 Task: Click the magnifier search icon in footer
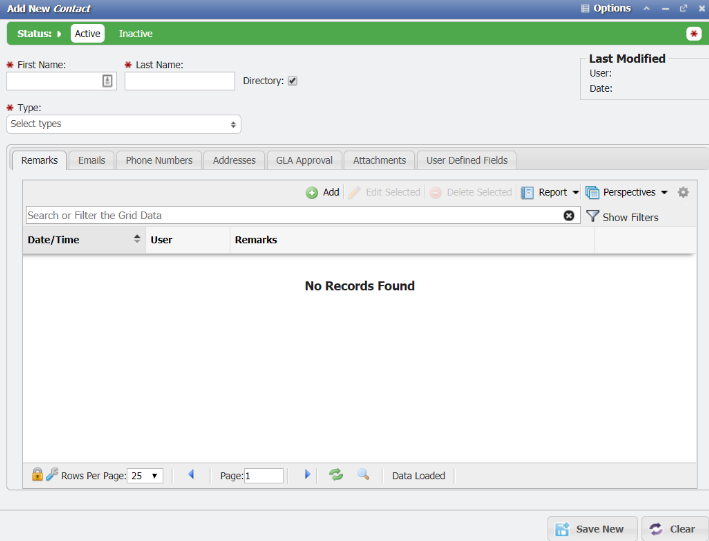(364, 475)
